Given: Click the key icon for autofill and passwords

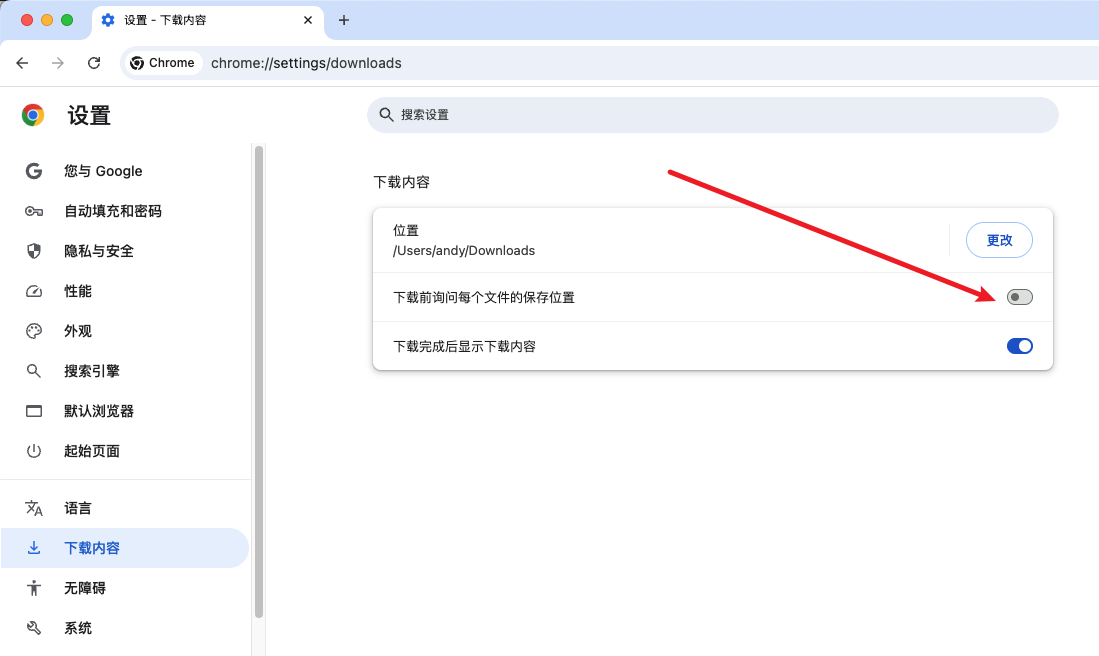Looking at the screenshot, I should point(34,211).
